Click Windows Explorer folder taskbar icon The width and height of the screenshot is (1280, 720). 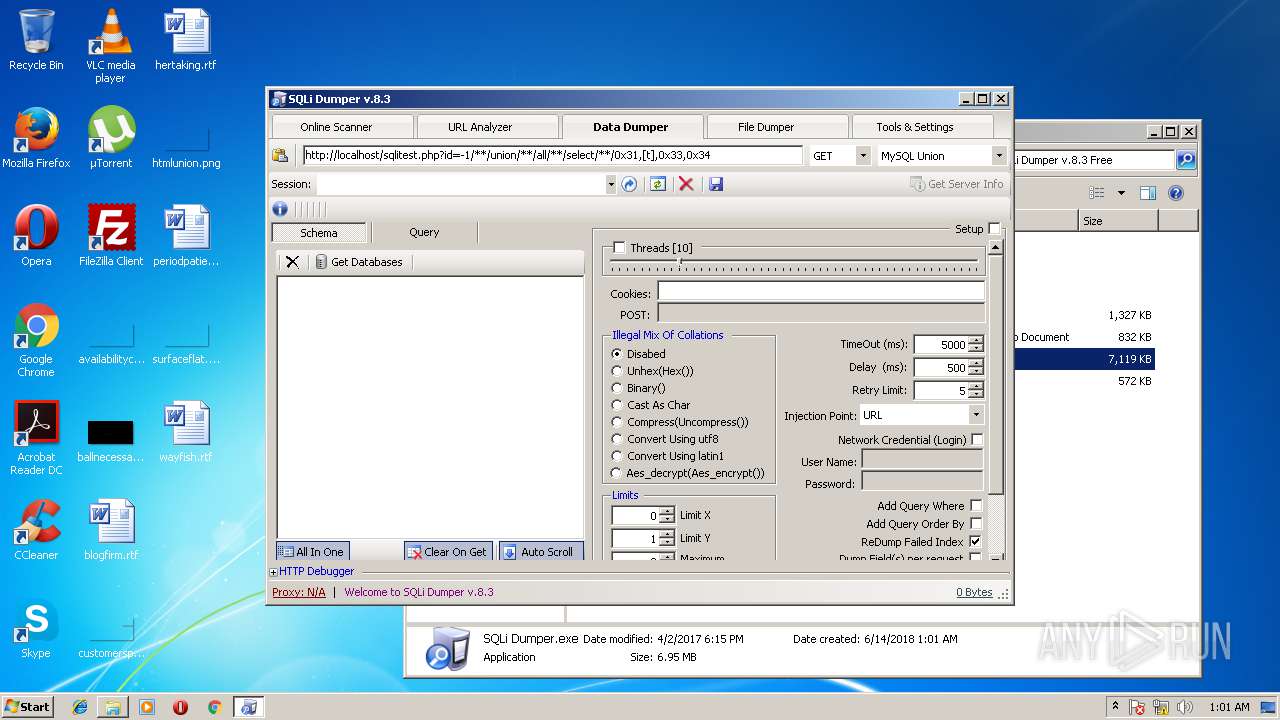click(113, 707)
